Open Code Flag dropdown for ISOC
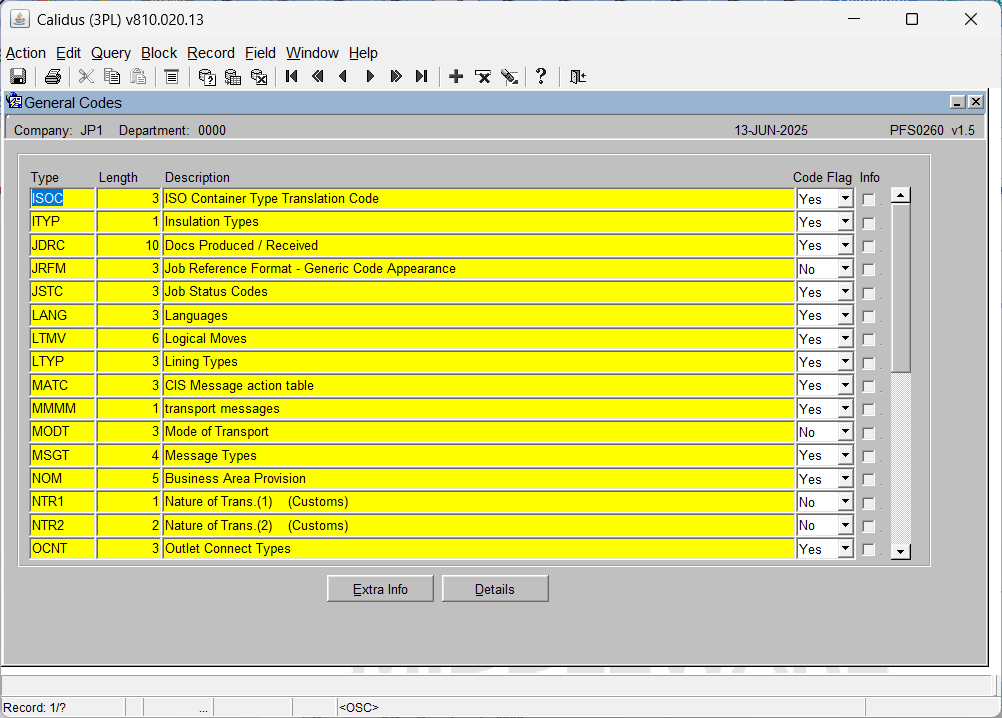 click(845, 199)
